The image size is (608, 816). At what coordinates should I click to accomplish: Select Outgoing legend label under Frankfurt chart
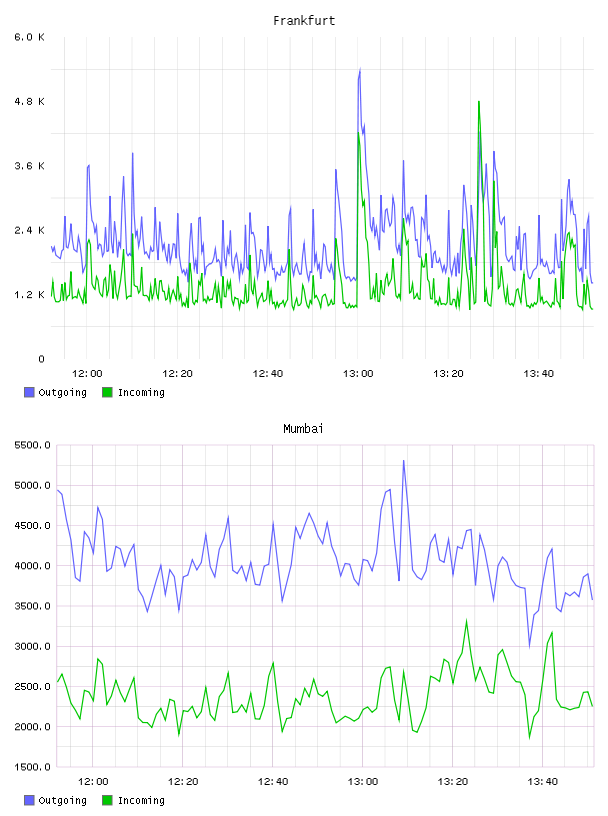point(62,393)
